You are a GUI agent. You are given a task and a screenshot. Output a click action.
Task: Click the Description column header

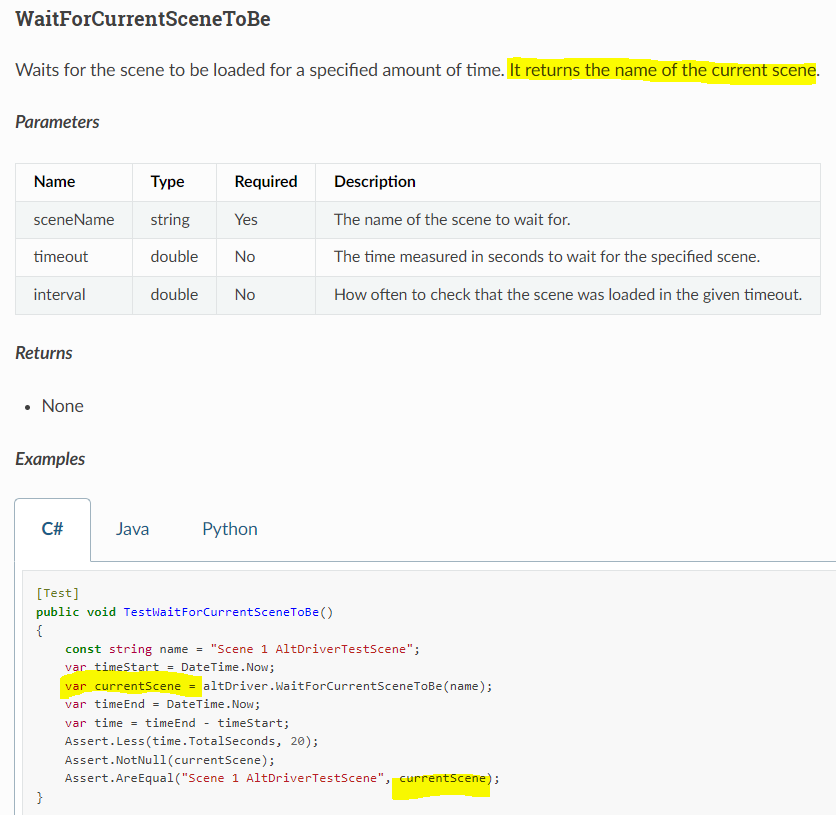(x=375, y=181)
